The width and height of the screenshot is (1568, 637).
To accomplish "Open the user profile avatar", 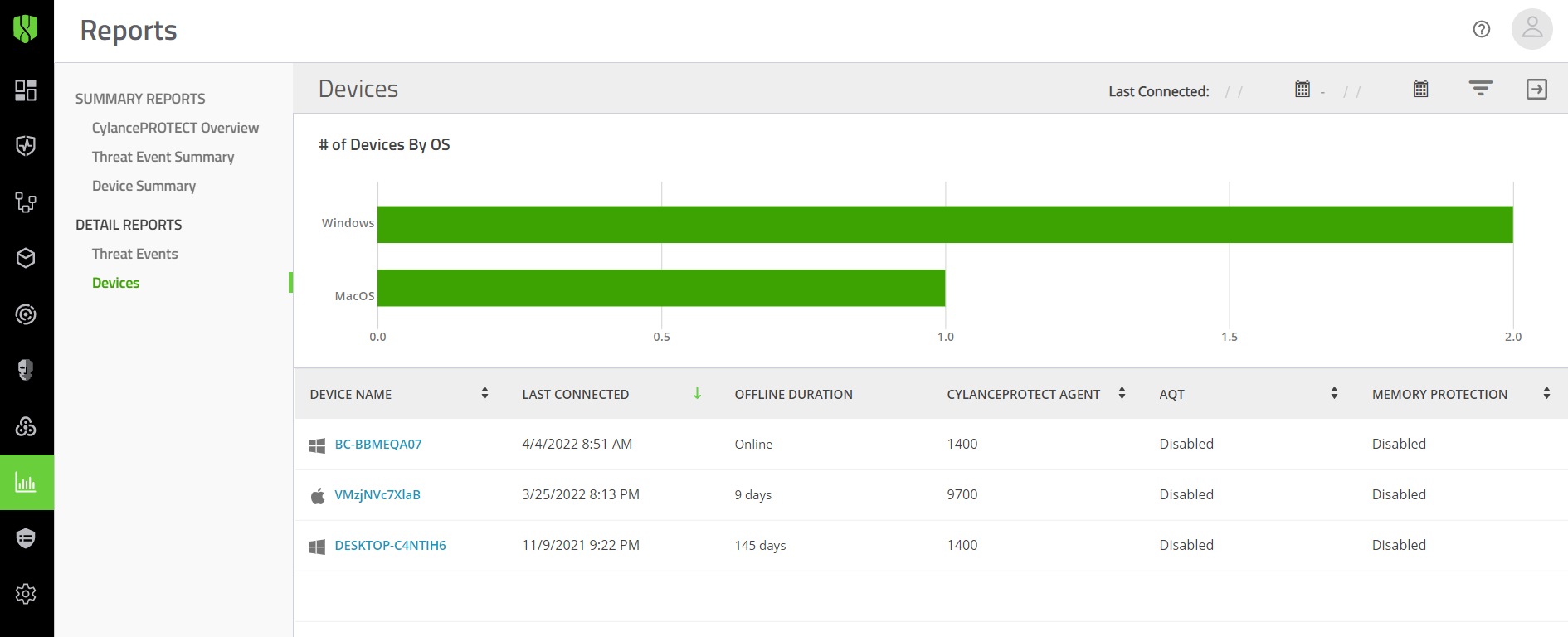I will 1532,29.
